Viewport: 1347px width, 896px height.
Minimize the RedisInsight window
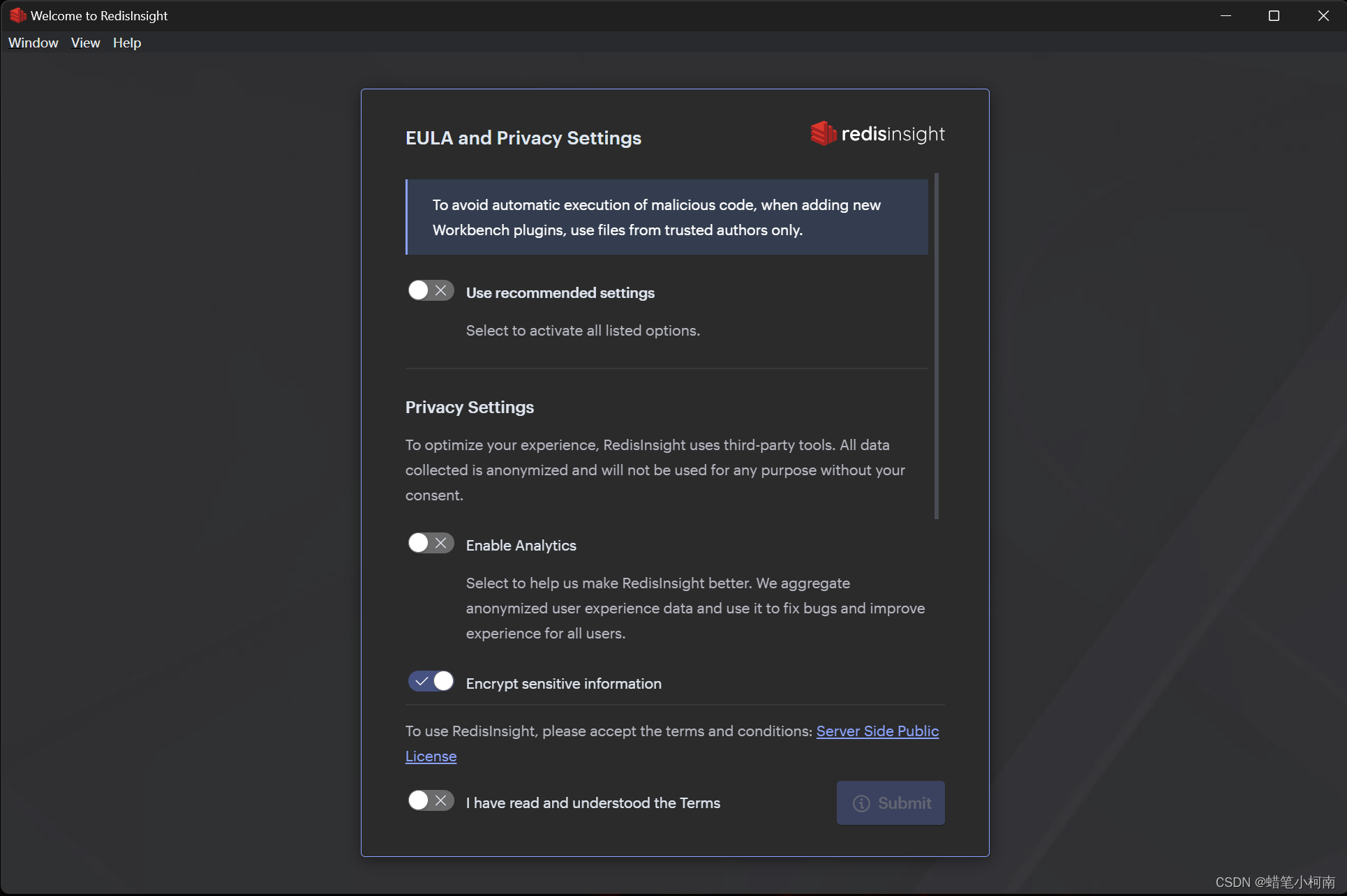coord(1226,15)
